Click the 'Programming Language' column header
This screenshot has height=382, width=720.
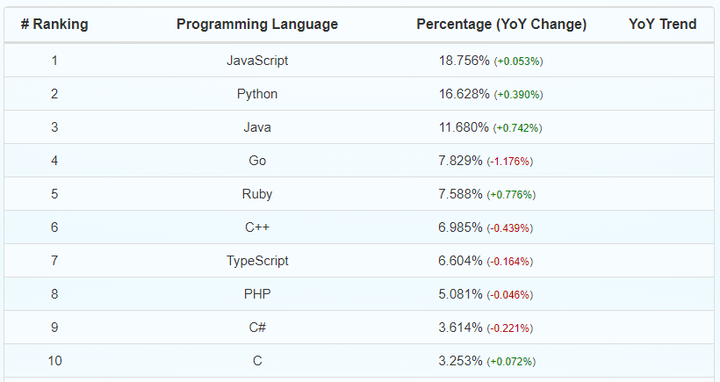point(257,24)
